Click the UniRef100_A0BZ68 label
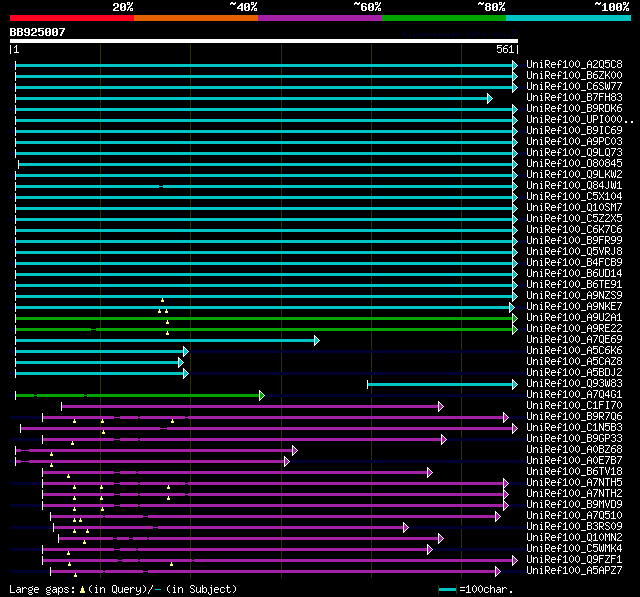The height and width of the screenshot is (597, 640). point(574,450)
